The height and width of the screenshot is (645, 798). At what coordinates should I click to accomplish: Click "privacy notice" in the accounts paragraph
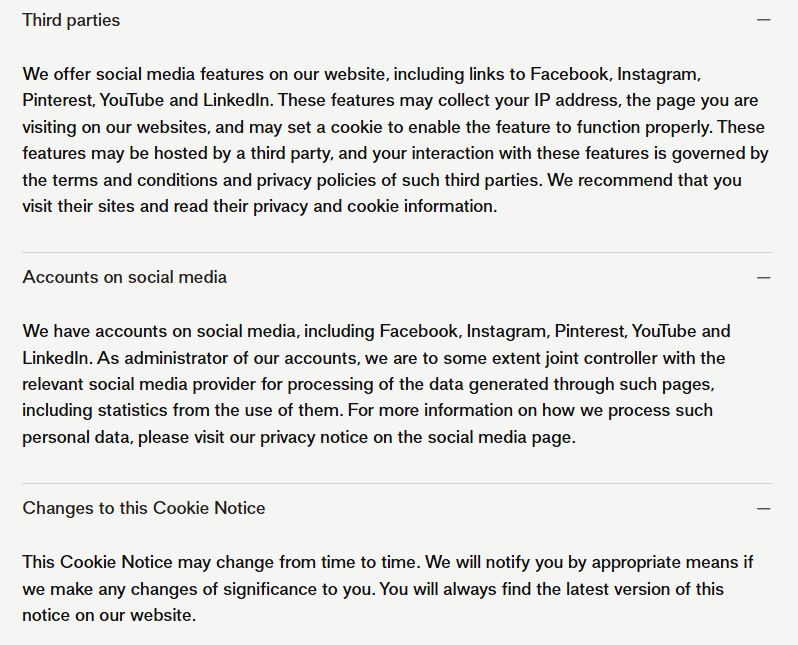click(308, 437)
